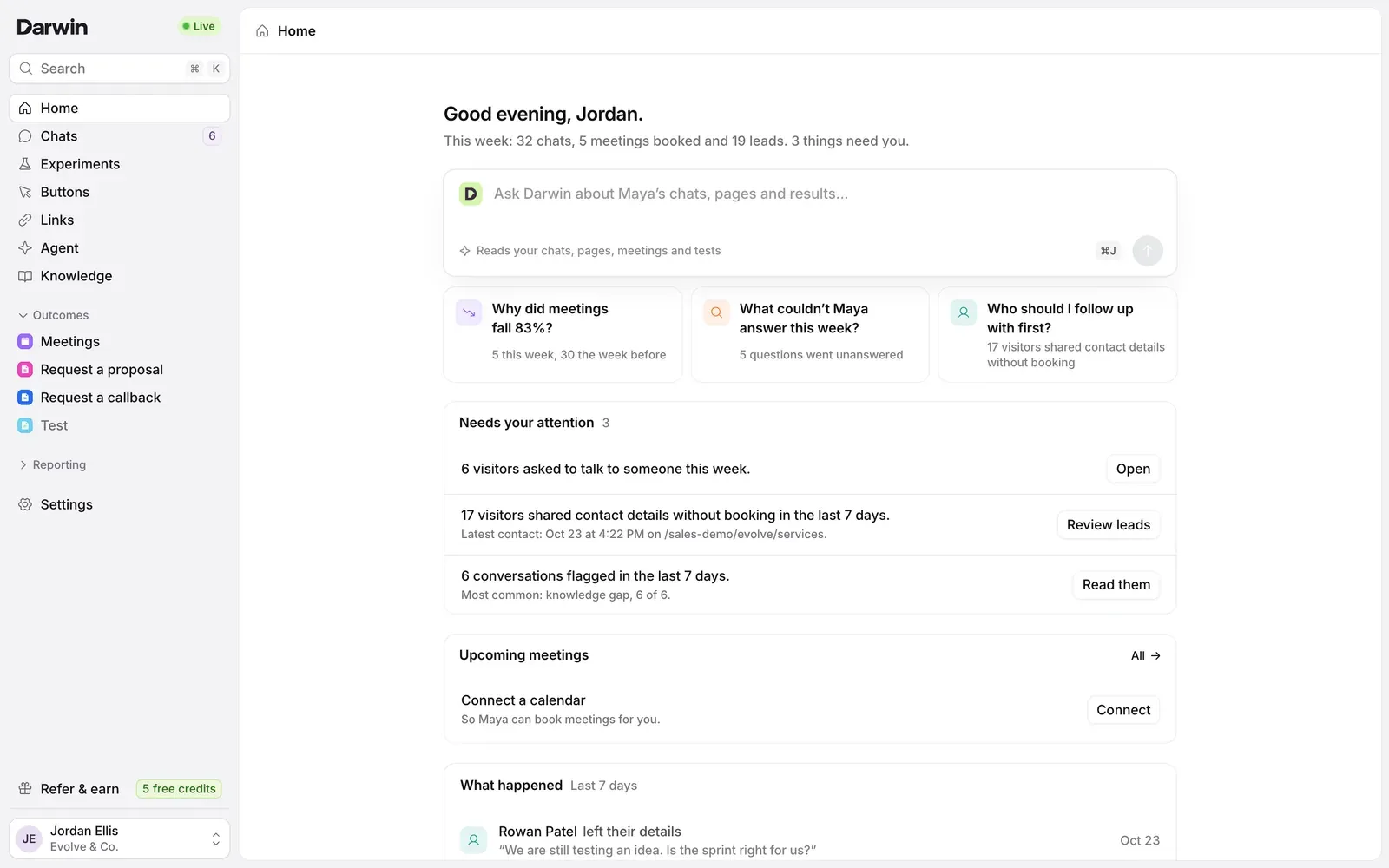Viewport: 1389px width, 868px height.
Task: Click the 5 free credits badge
Action: [179, 789]
